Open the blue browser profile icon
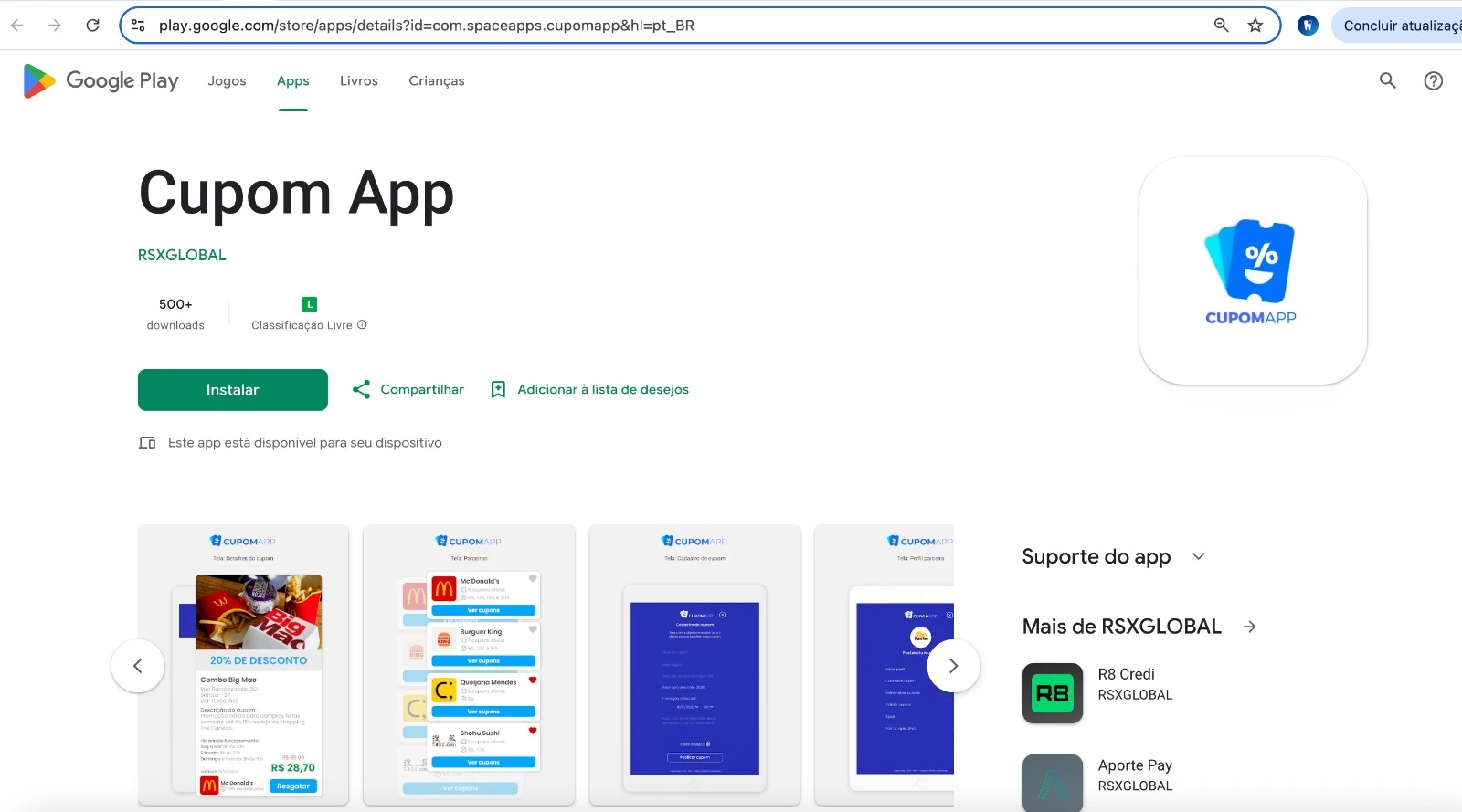This screenshot has height=812, width=1462. click(x=1308, y=26)
